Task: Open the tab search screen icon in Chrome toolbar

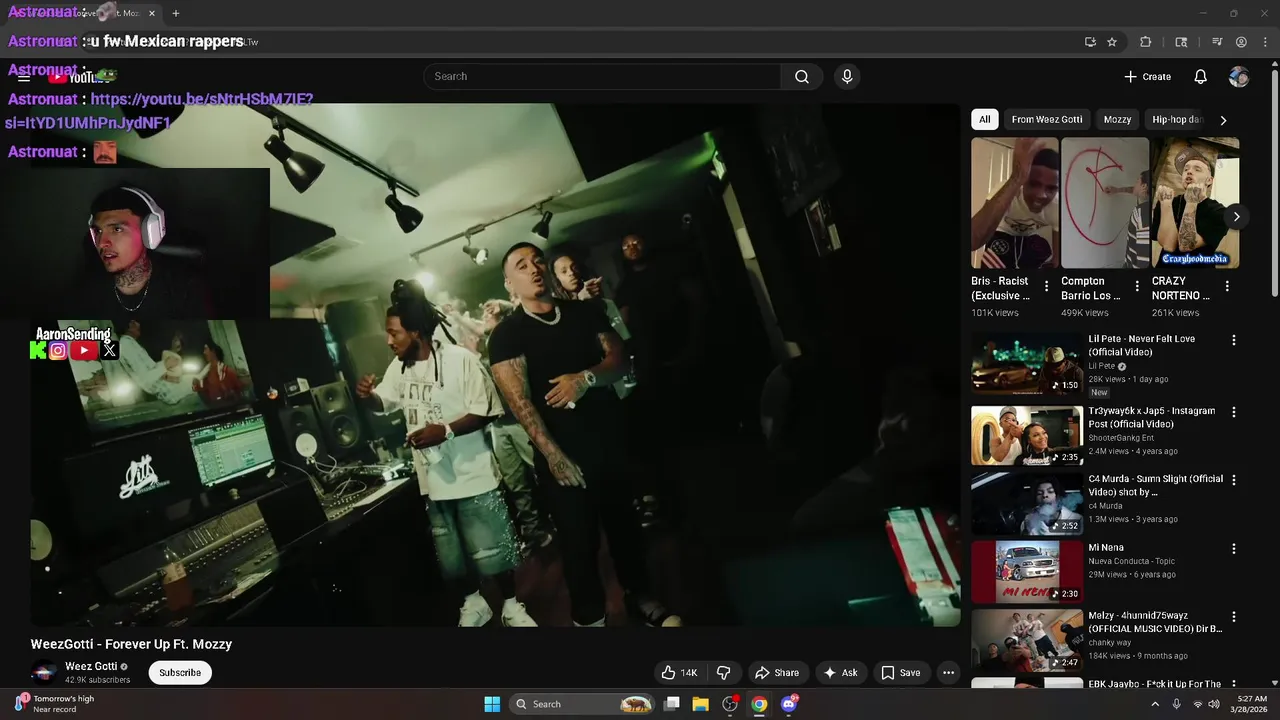Action: [1181, 42]
